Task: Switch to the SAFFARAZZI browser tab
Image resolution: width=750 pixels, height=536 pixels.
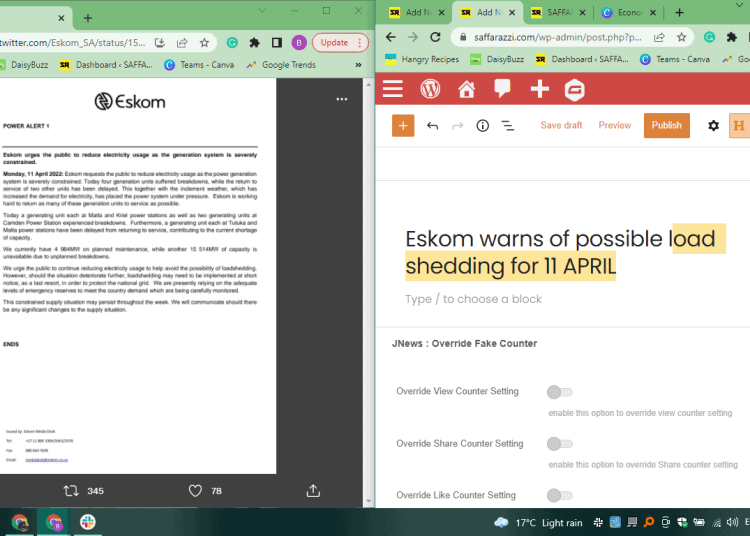Action: pos(558,13)
